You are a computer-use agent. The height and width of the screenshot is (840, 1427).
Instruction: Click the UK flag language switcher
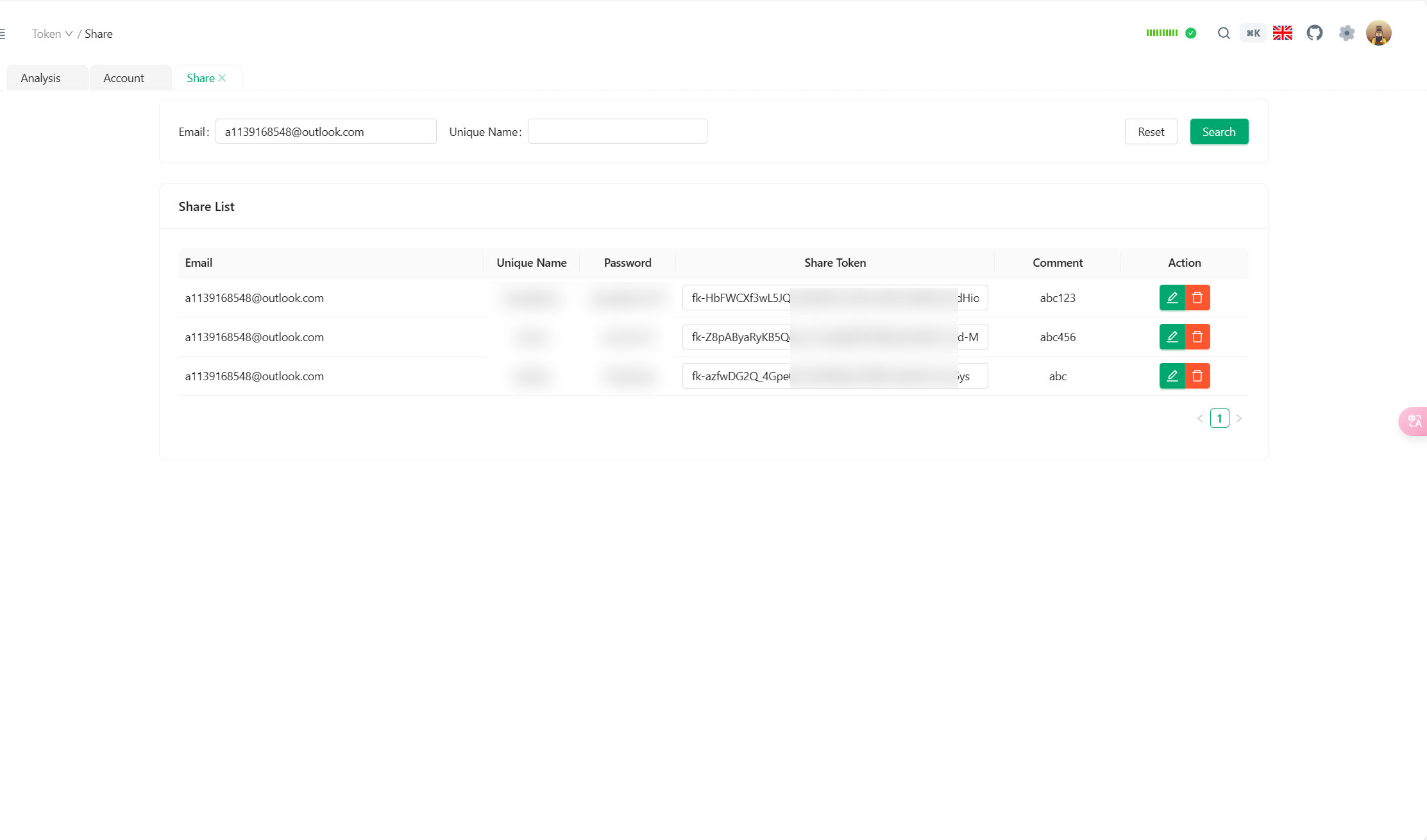point(1283,33)
